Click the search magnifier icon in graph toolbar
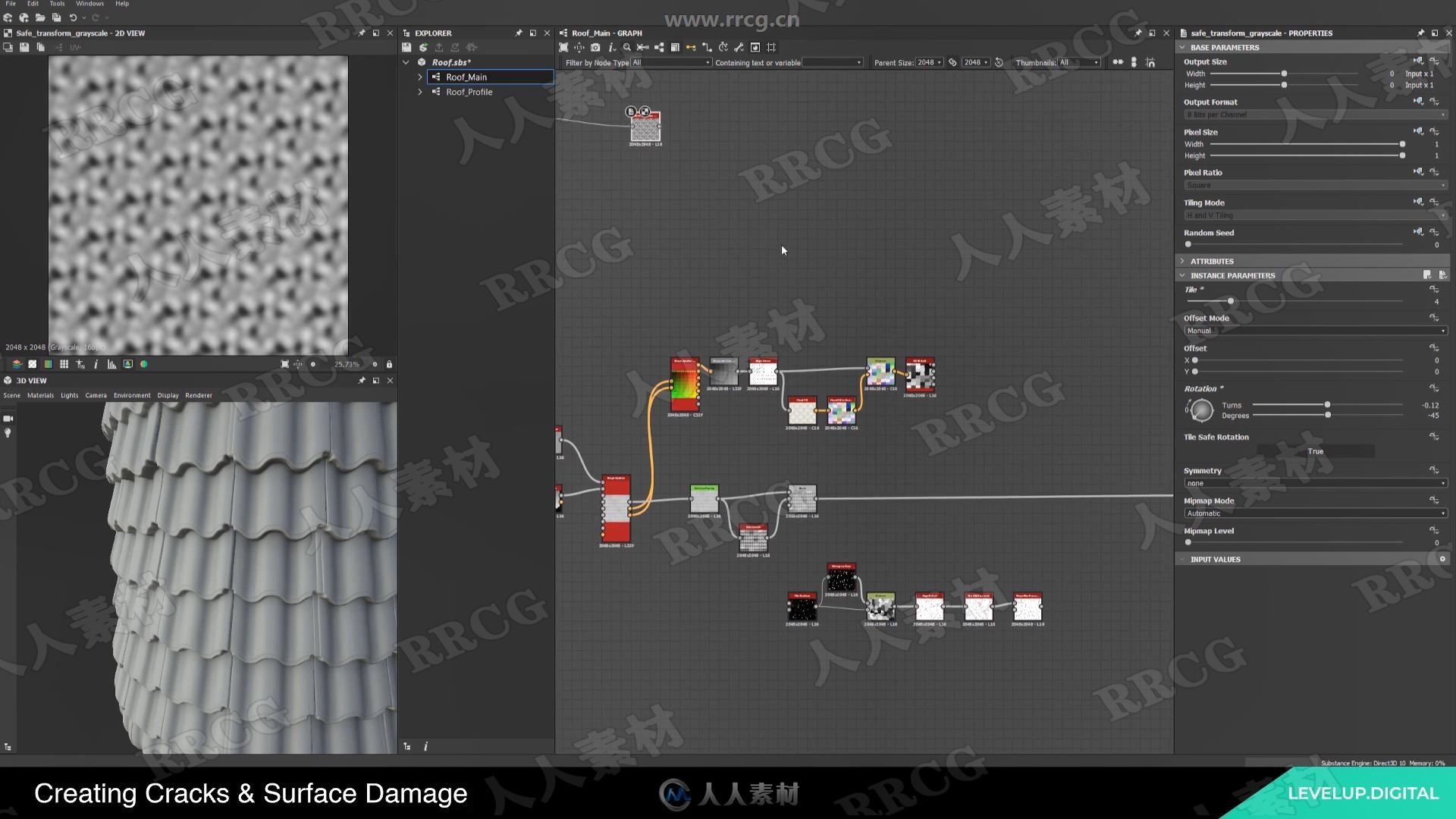The width and height of the screenshot is (1456, 819). (627, 47)
